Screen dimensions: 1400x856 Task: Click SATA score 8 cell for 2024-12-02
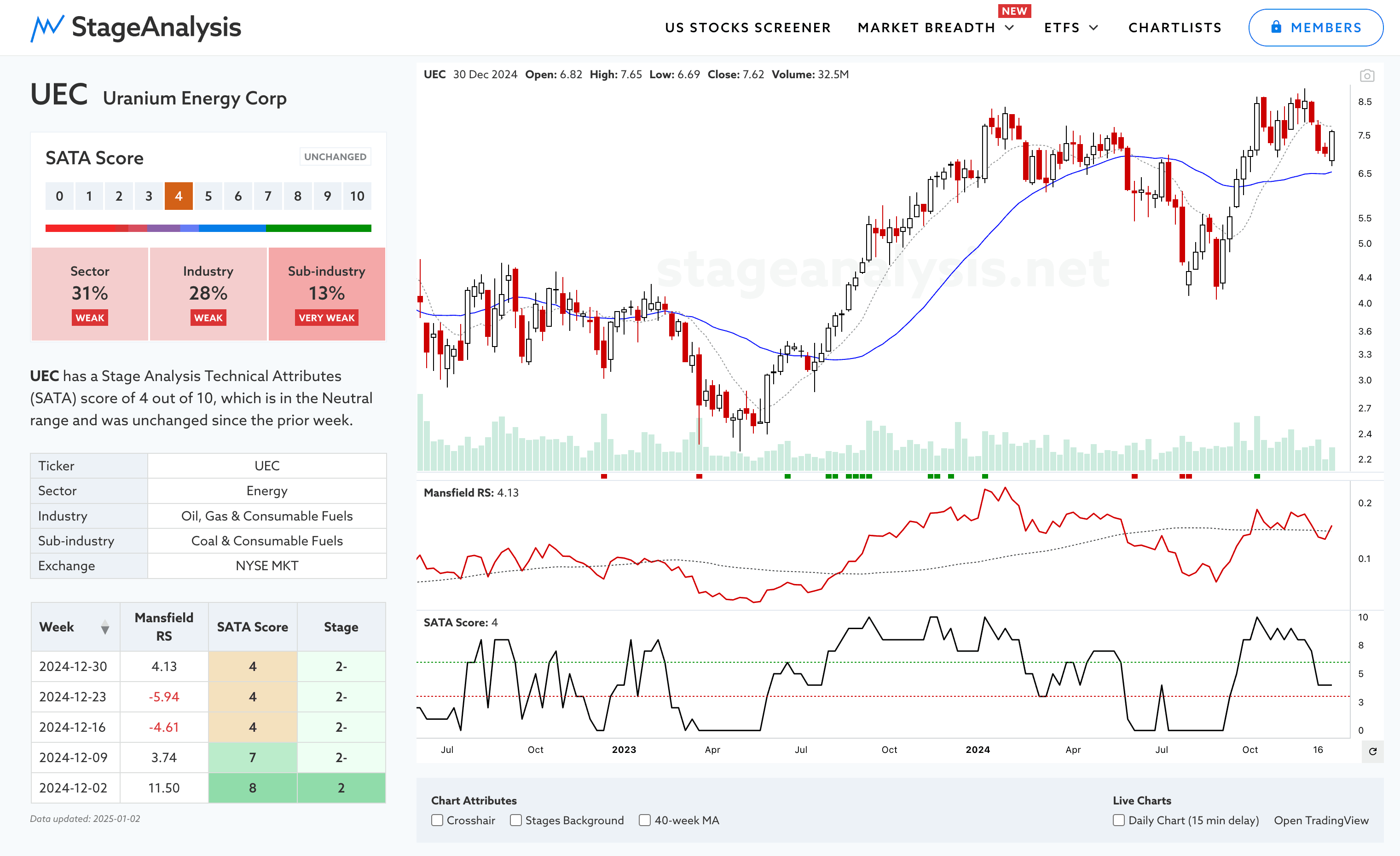coord(252,788)
